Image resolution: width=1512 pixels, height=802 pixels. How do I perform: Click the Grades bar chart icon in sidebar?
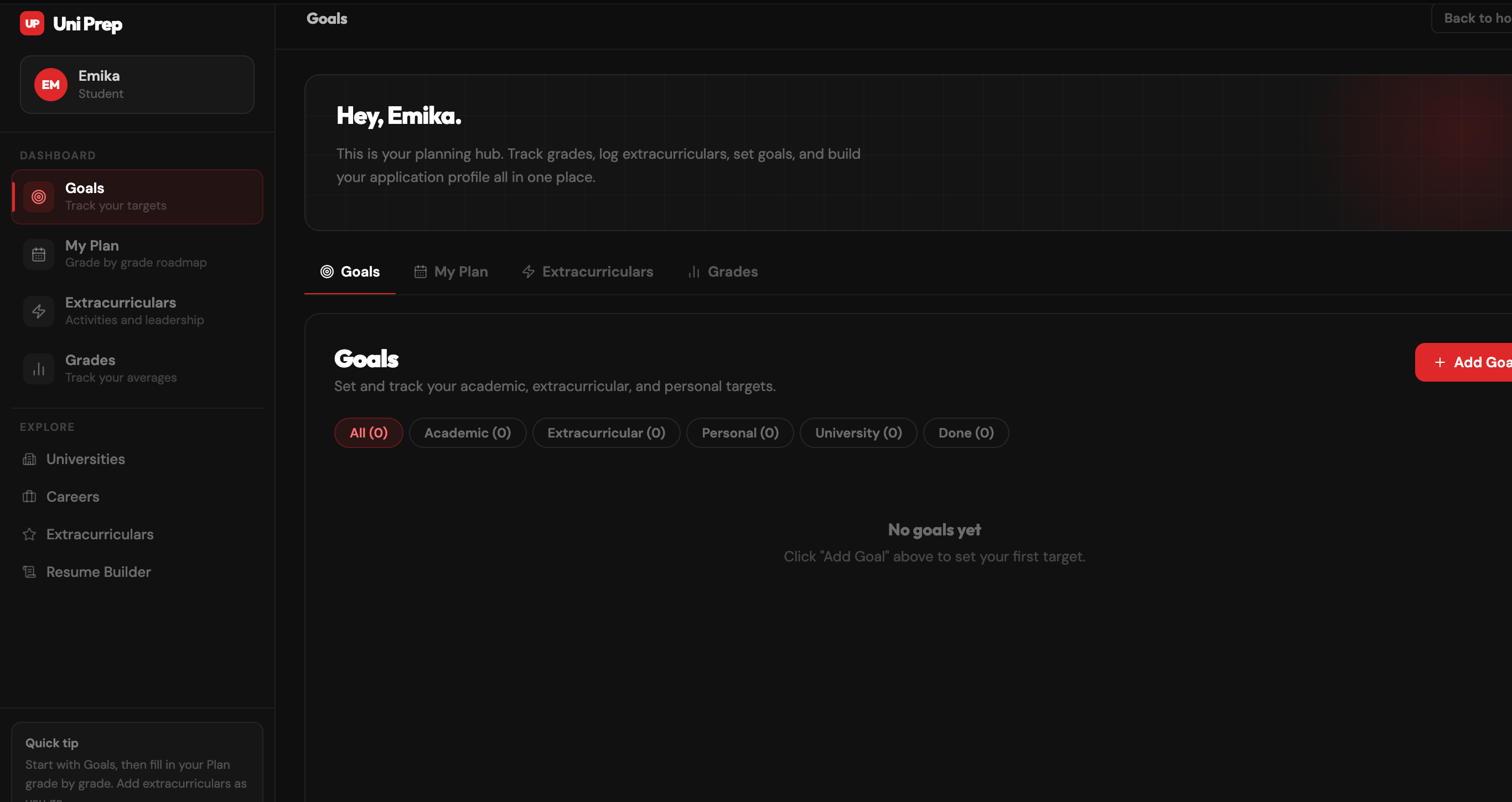tap(39, 368)
